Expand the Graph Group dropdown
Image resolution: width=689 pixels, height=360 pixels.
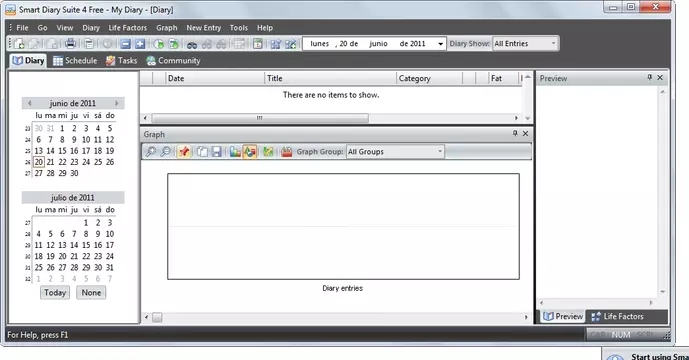point(395,152)
